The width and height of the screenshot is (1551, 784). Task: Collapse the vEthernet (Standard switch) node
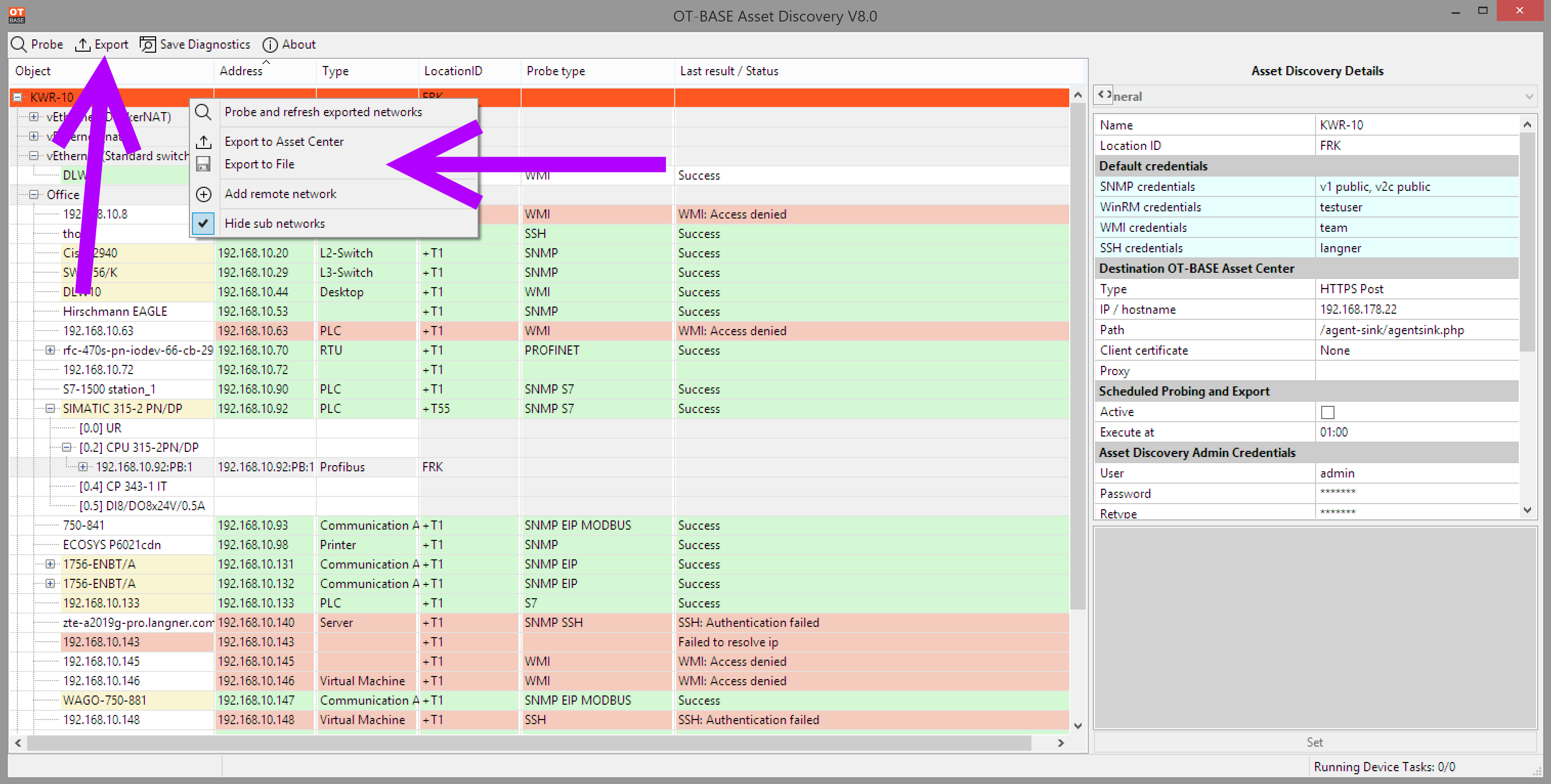(34, 156)
